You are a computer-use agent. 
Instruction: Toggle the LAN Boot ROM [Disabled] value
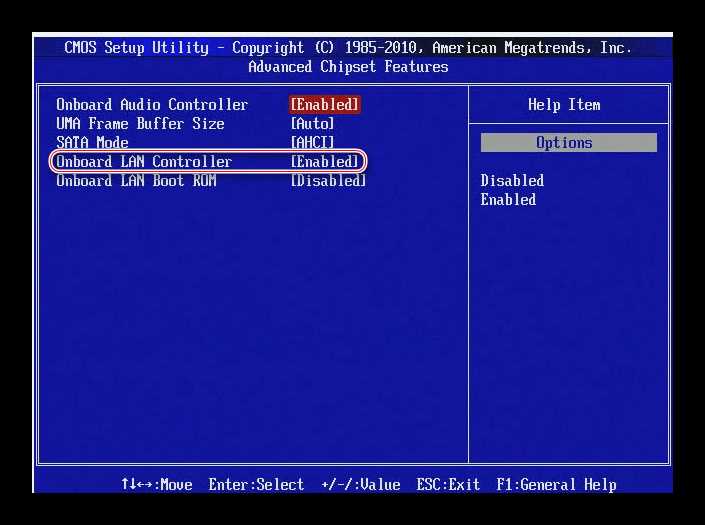tap(328, 181)
